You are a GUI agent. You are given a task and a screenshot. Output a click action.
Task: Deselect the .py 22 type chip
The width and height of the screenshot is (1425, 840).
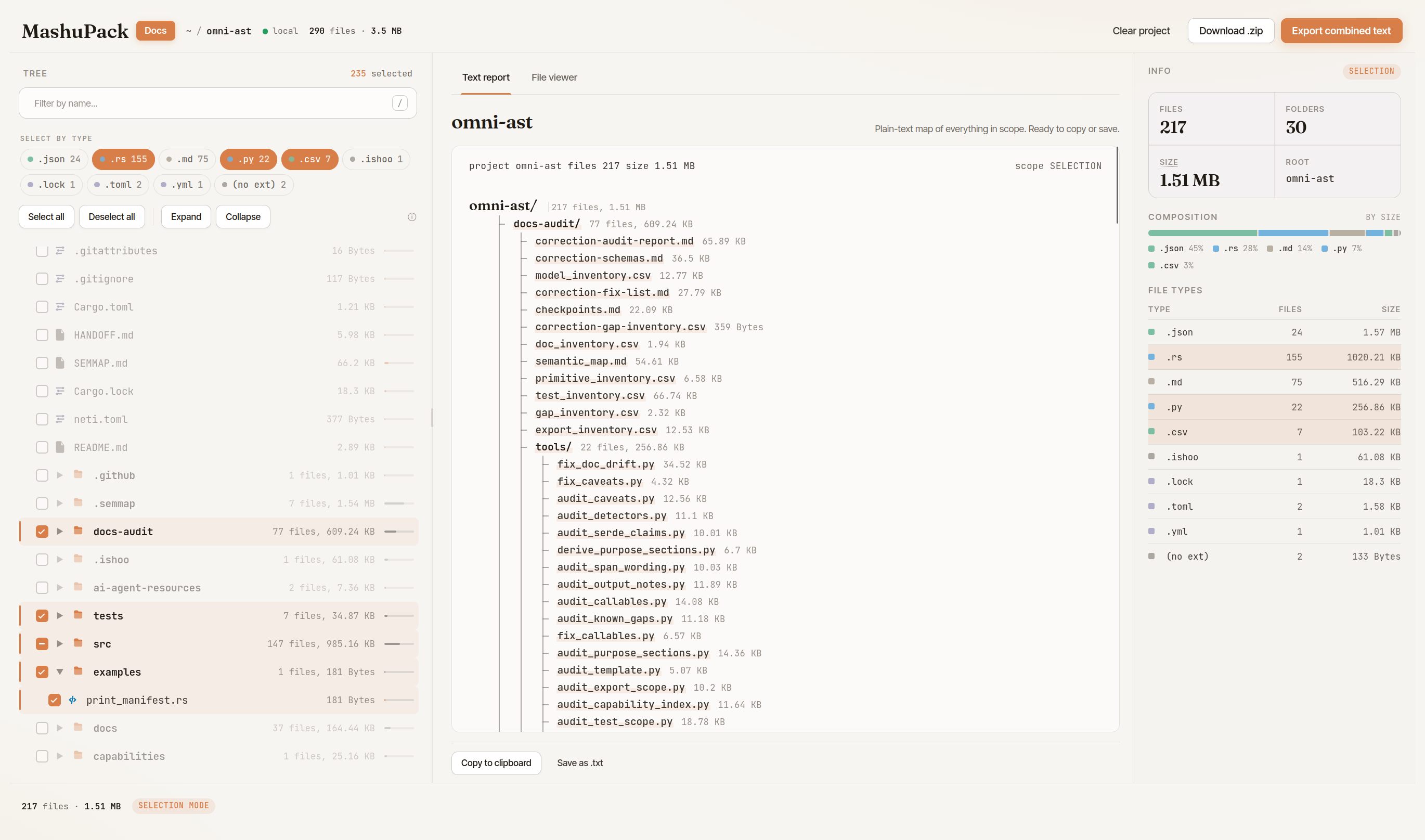[x=249, y=159]
